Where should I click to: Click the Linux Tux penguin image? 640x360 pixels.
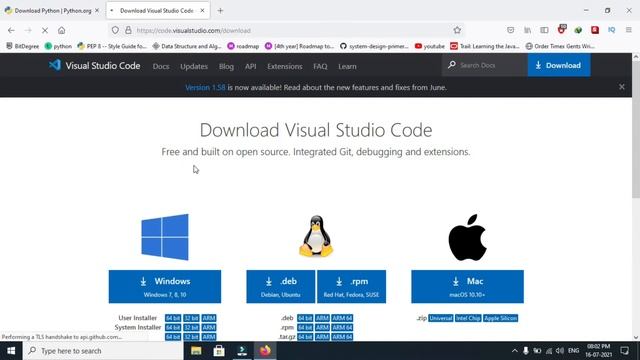coord(316,236)
